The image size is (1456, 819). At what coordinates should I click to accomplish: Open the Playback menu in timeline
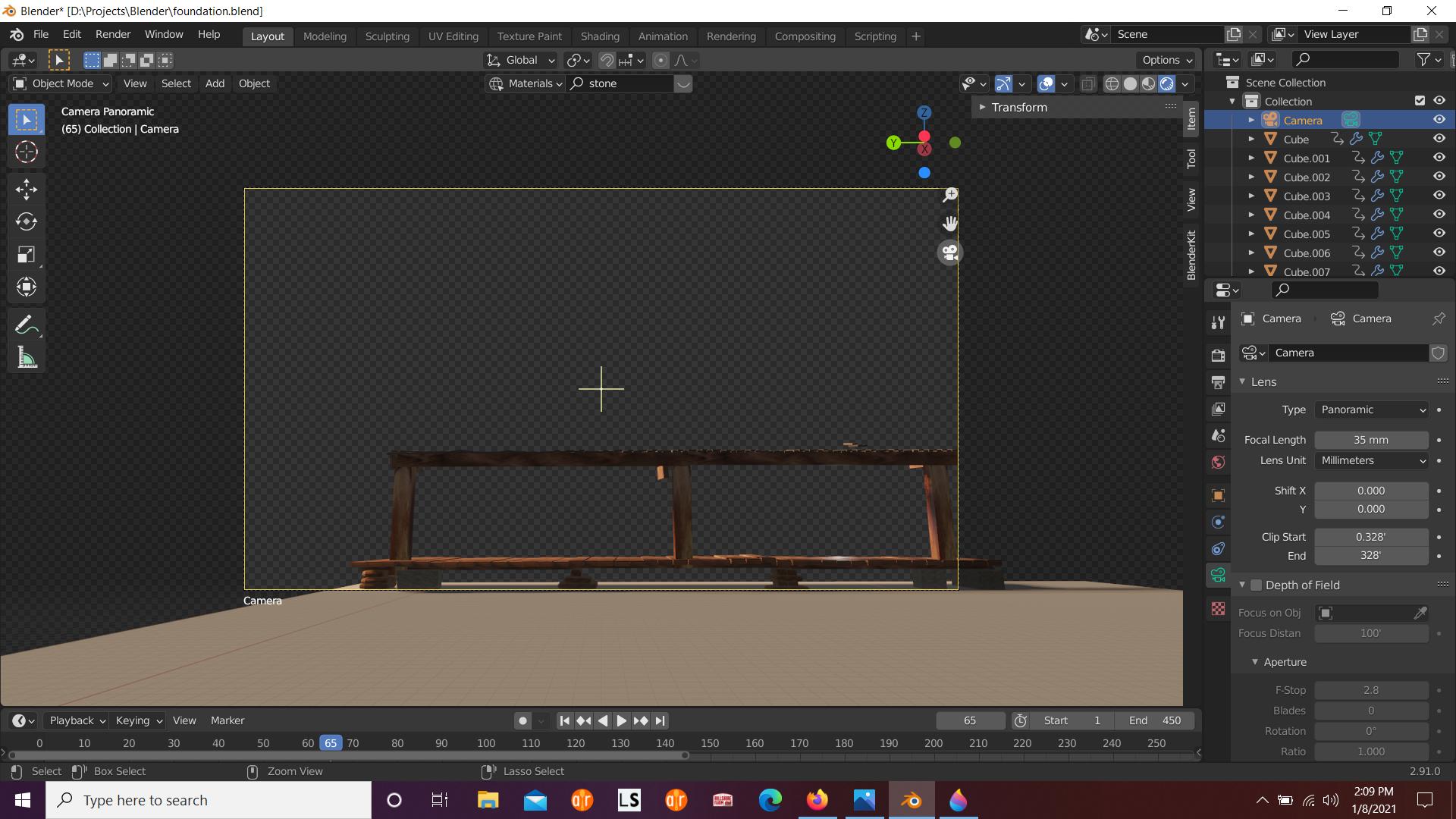[x=77, y=720]
